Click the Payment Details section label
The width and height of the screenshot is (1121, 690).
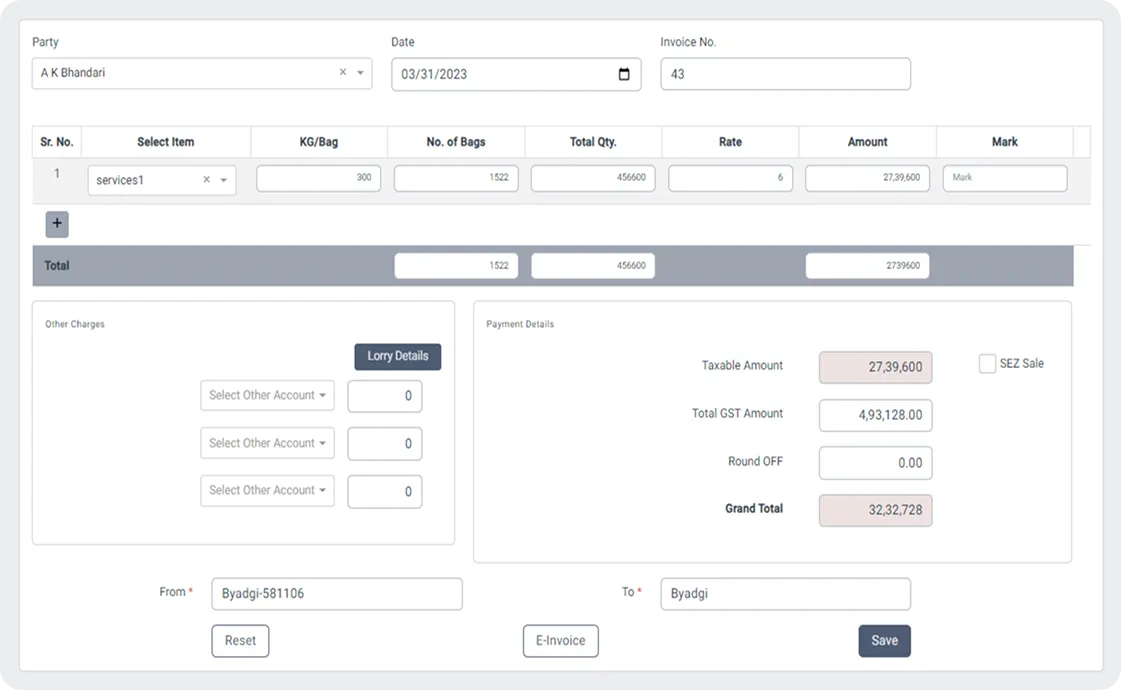520,324
